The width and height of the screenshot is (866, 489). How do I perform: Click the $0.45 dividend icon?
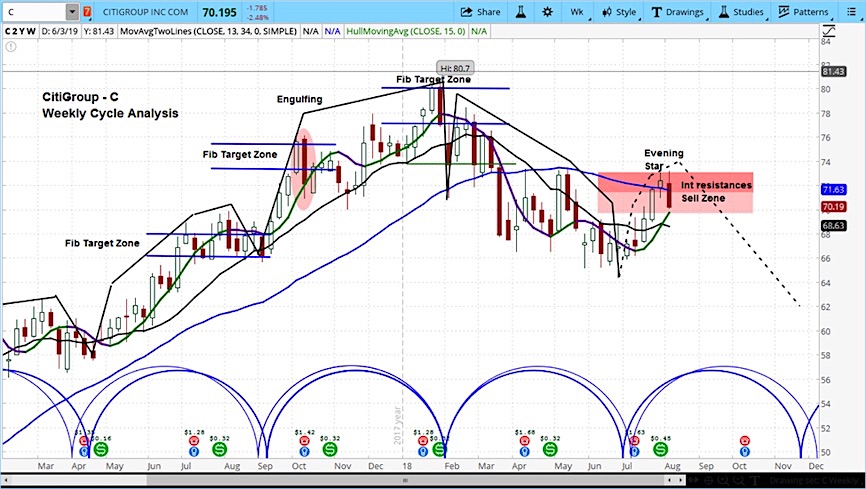tap(660, 449)
